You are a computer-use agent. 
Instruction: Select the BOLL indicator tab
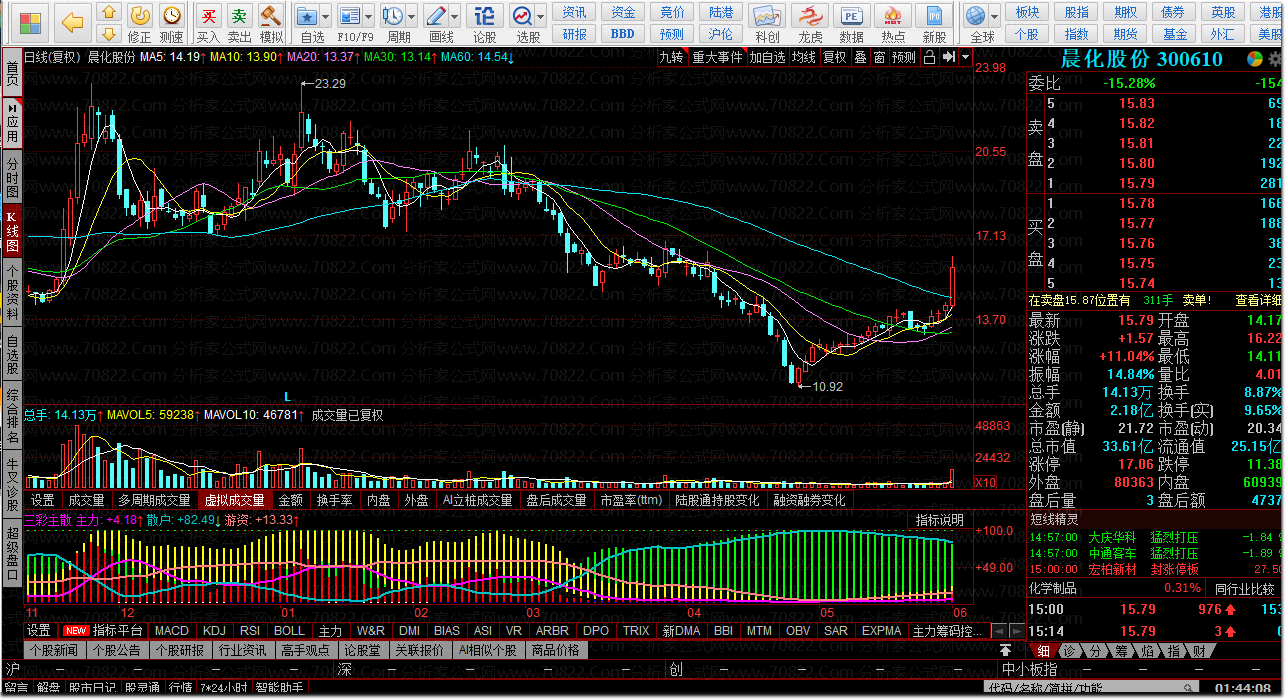[x=289, y=631]
